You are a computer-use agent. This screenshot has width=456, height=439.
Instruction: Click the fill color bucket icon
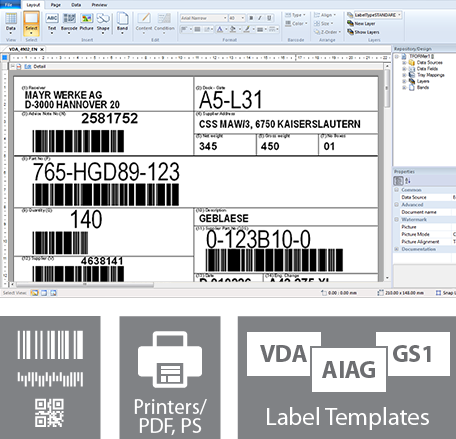(x=233, y=29)
